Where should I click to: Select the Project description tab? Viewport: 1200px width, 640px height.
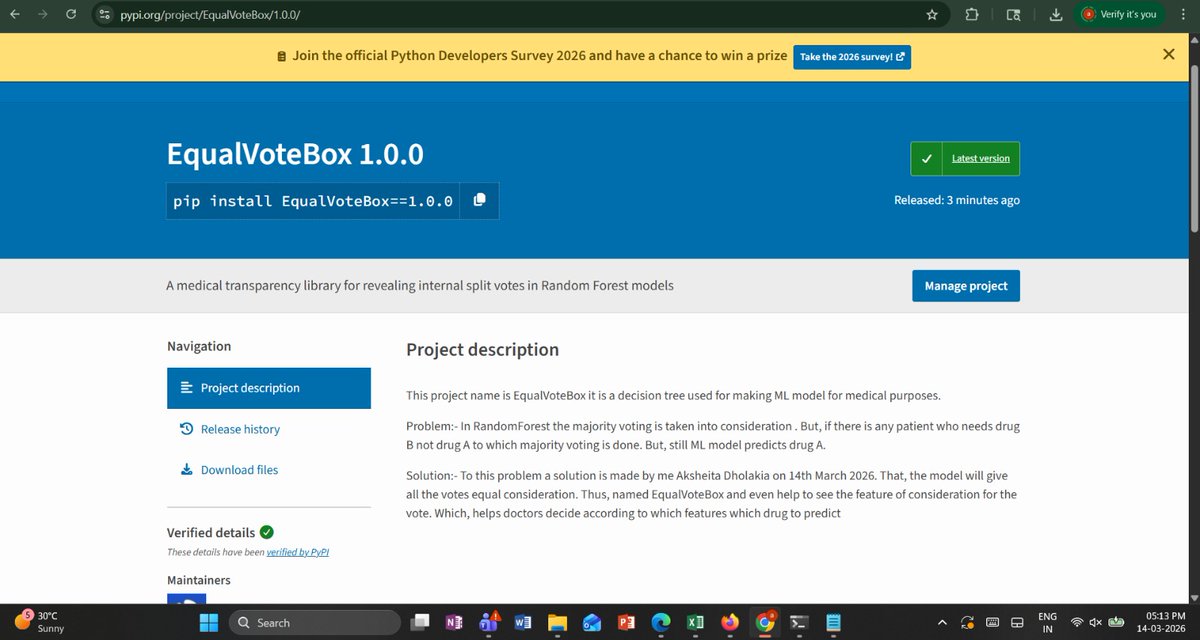coord(269,388)
